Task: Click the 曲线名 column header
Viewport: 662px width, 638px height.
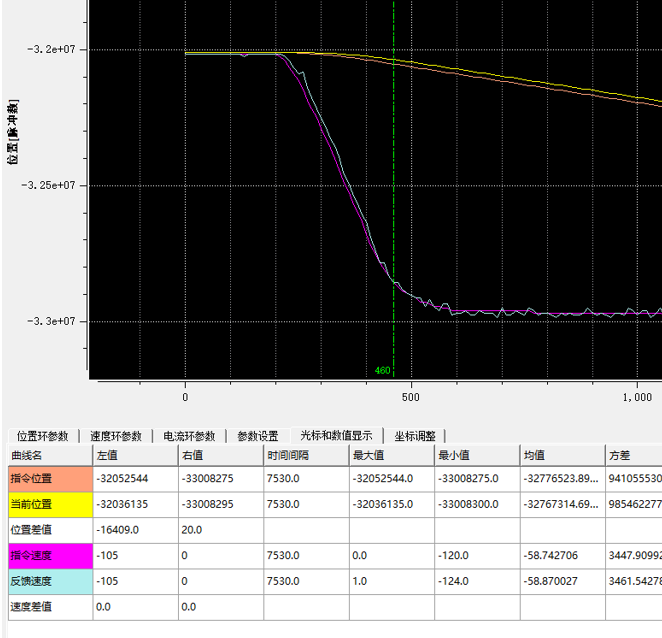Action: pyautogui.click(x=50, y=456)
